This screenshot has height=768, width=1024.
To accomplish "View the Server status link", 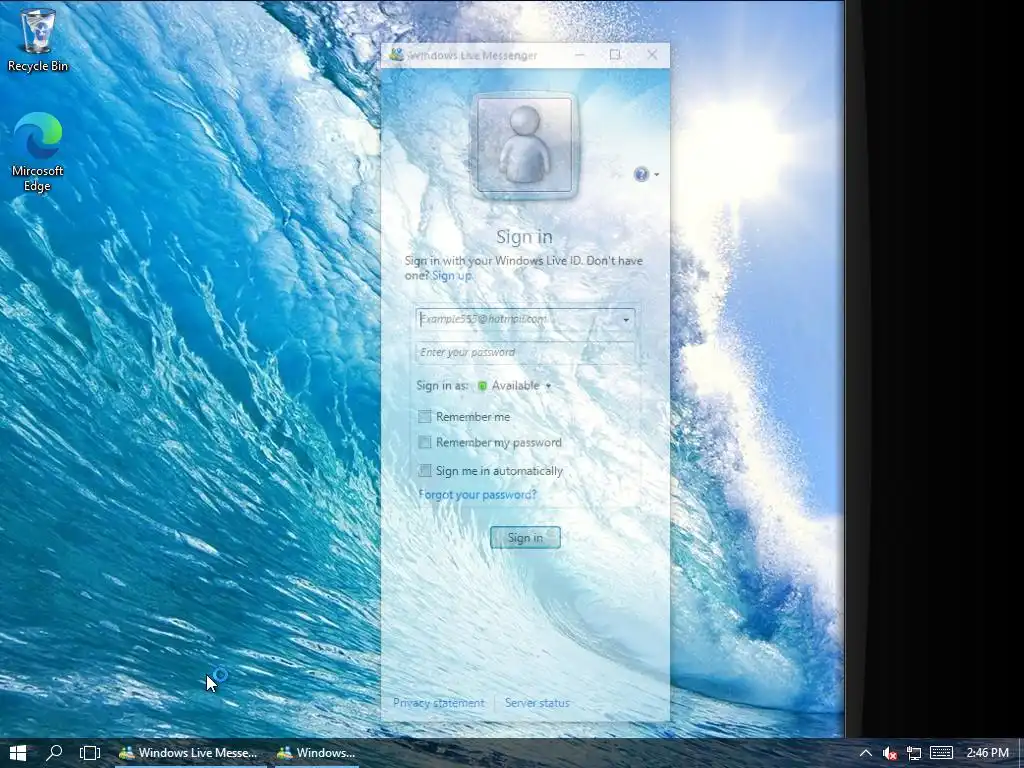I will (537, 703).
